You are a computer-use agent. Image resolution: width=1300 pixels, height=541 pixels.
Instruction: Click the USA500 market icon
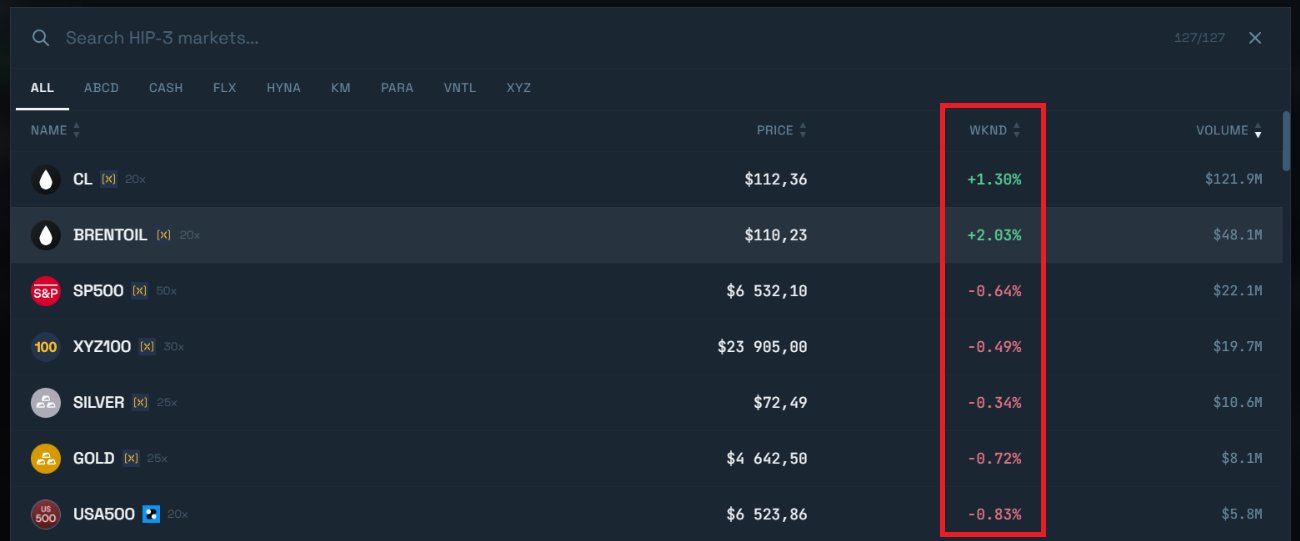45,515
